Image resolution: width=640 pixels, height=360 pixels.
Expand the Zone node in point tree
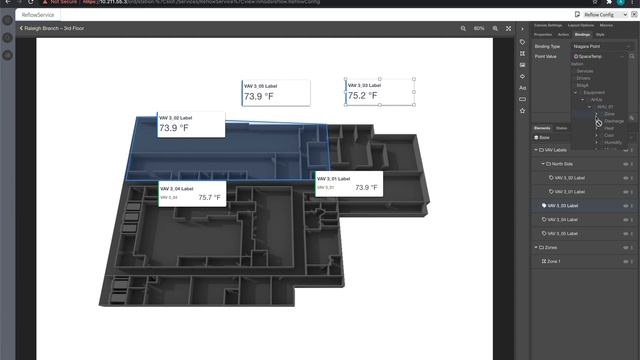[596, 114]
